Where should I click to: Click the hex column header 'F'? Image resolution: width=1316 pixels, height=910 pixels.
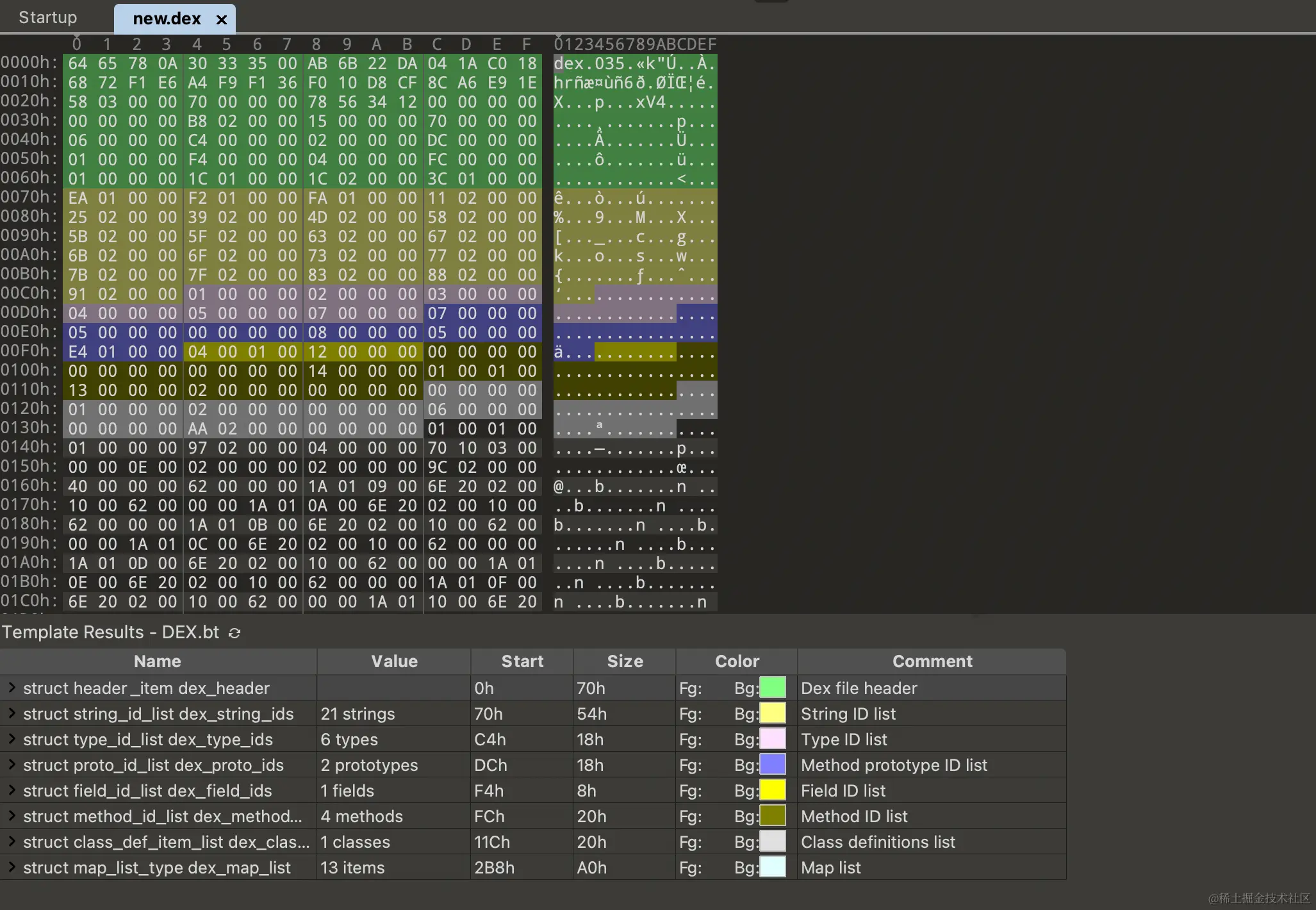click(527, 44)
